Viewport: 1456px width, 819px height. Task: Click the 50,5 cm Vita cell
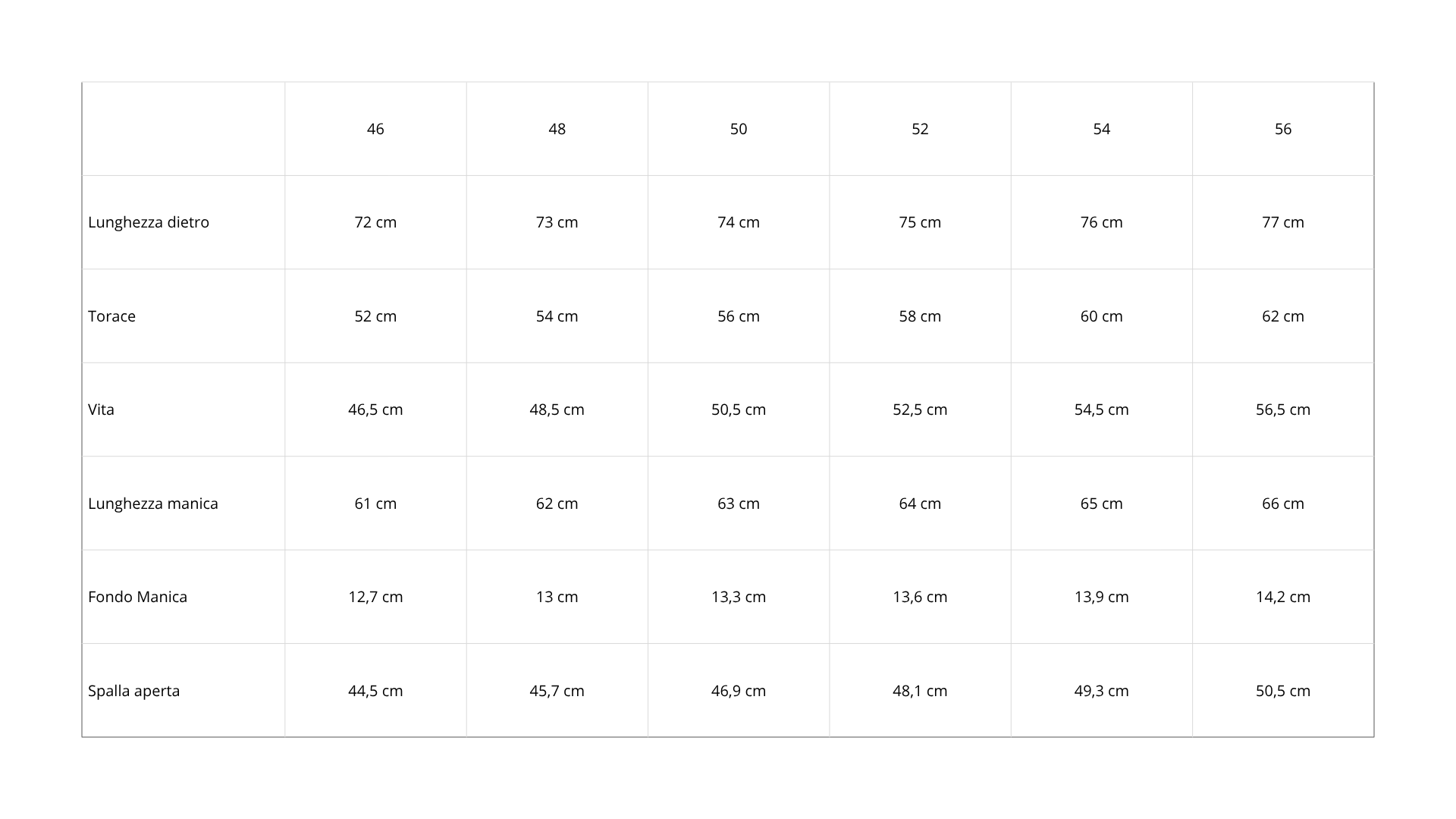739,409
